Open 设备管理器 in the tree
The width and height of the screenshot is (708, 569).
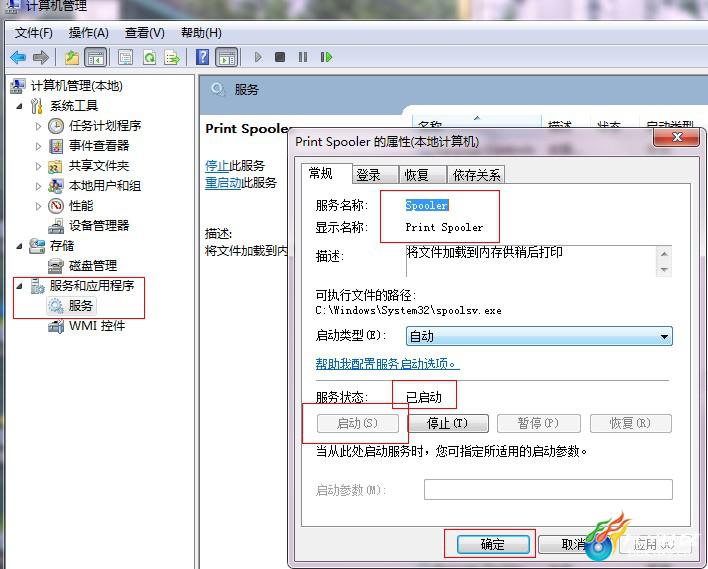[x=99, y=225]
